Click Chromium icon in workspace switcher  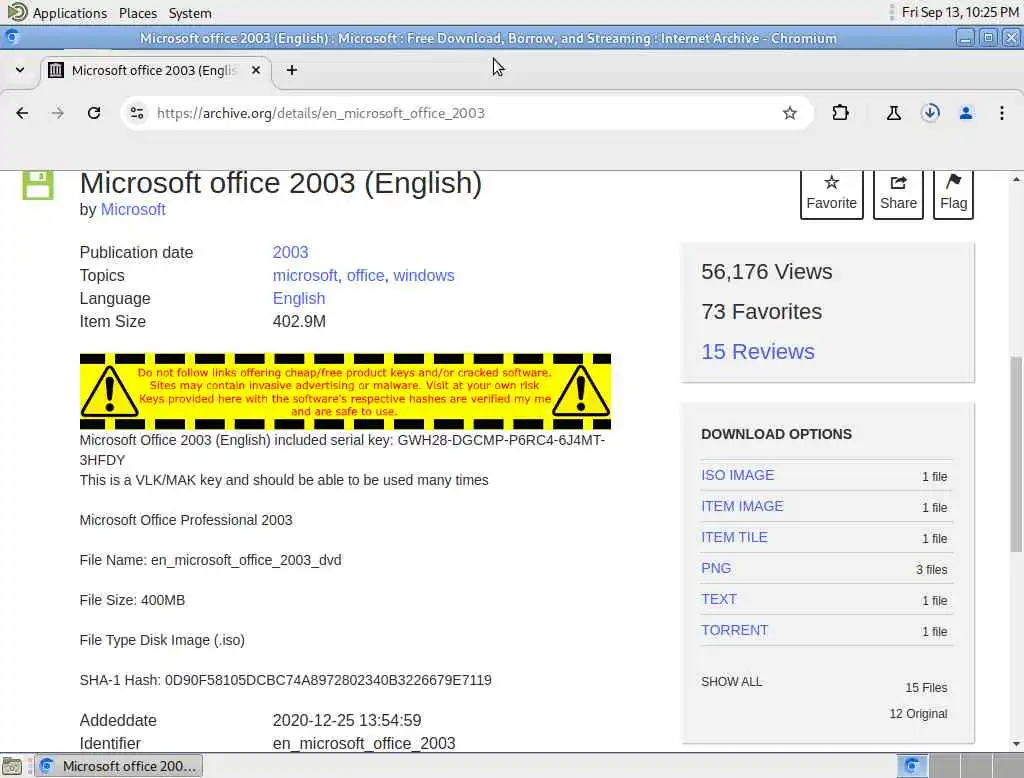click(912, 766)
